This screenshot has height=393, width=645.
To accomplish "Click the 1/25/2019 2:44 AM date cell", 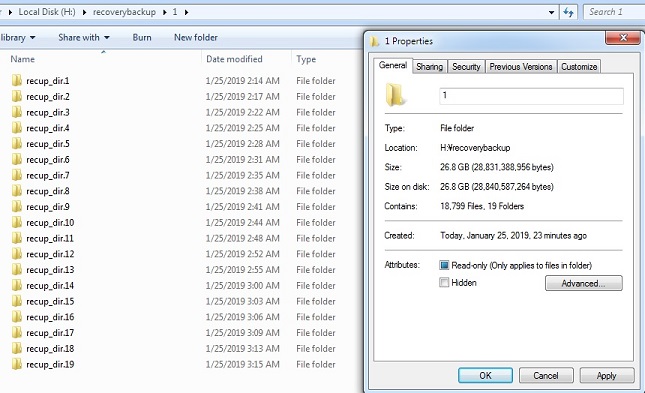I will point(243,223).
